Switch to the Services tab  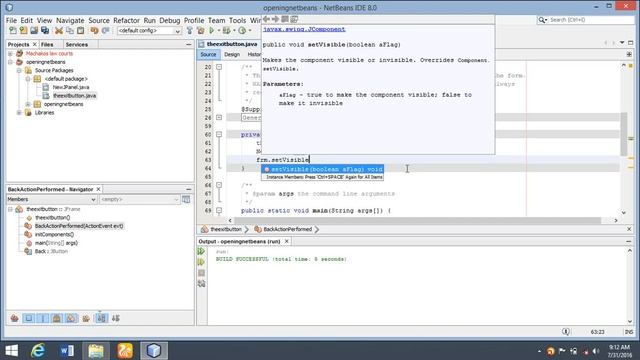click(x=76, y=44)
